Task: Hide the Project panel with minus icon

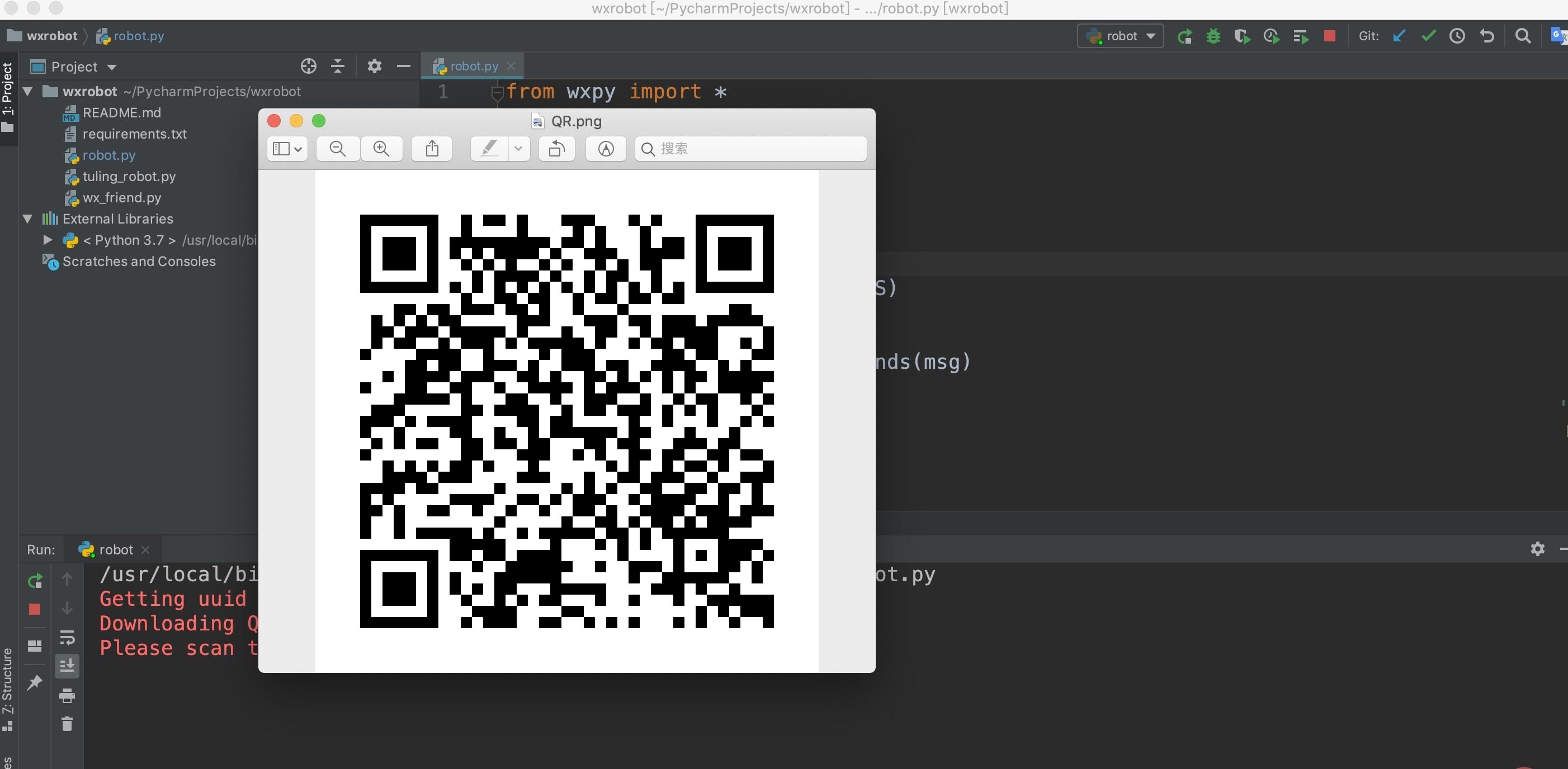Action: 404,67
